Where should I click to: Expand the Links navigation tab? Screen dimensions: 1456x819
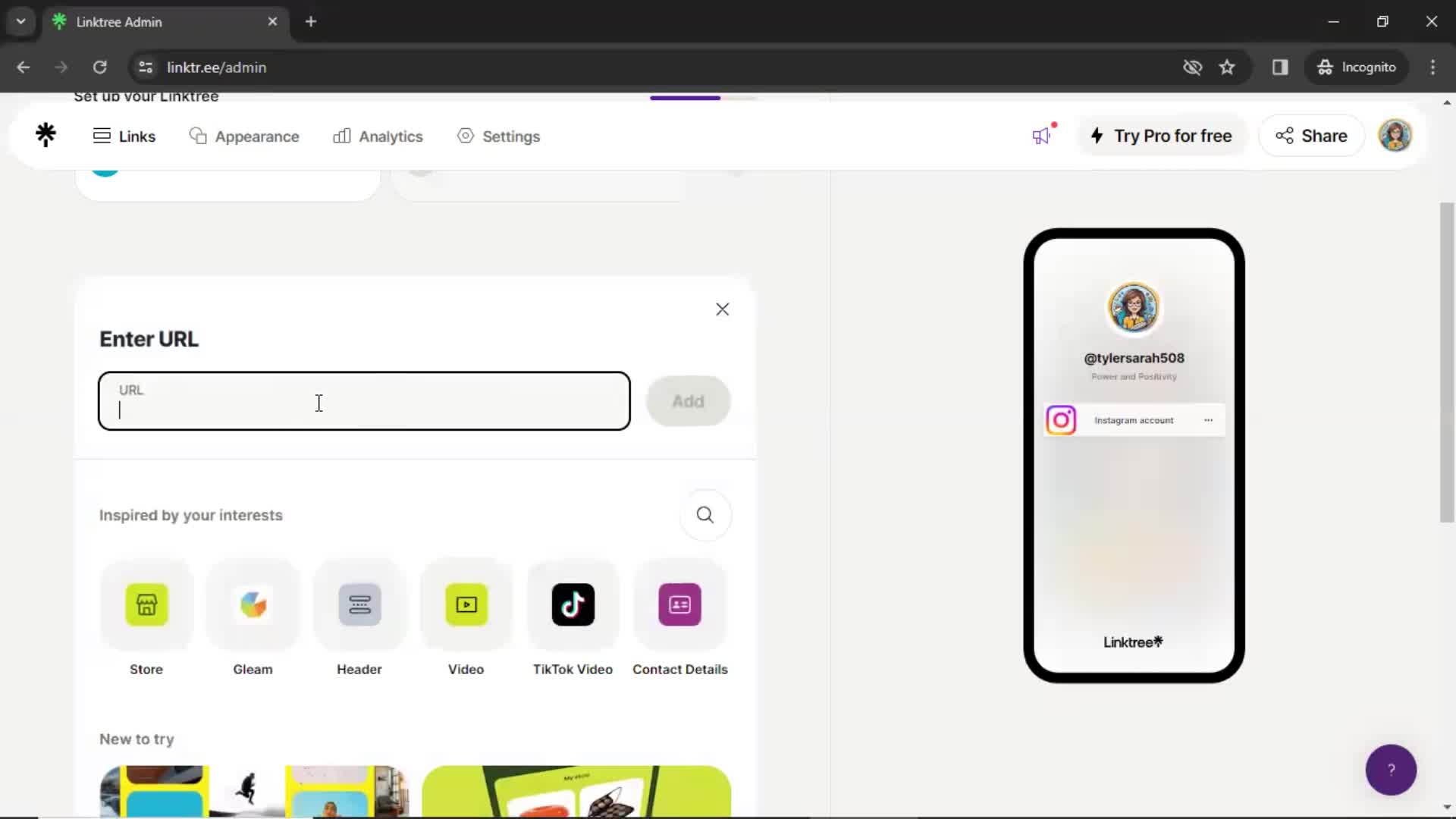123,135
